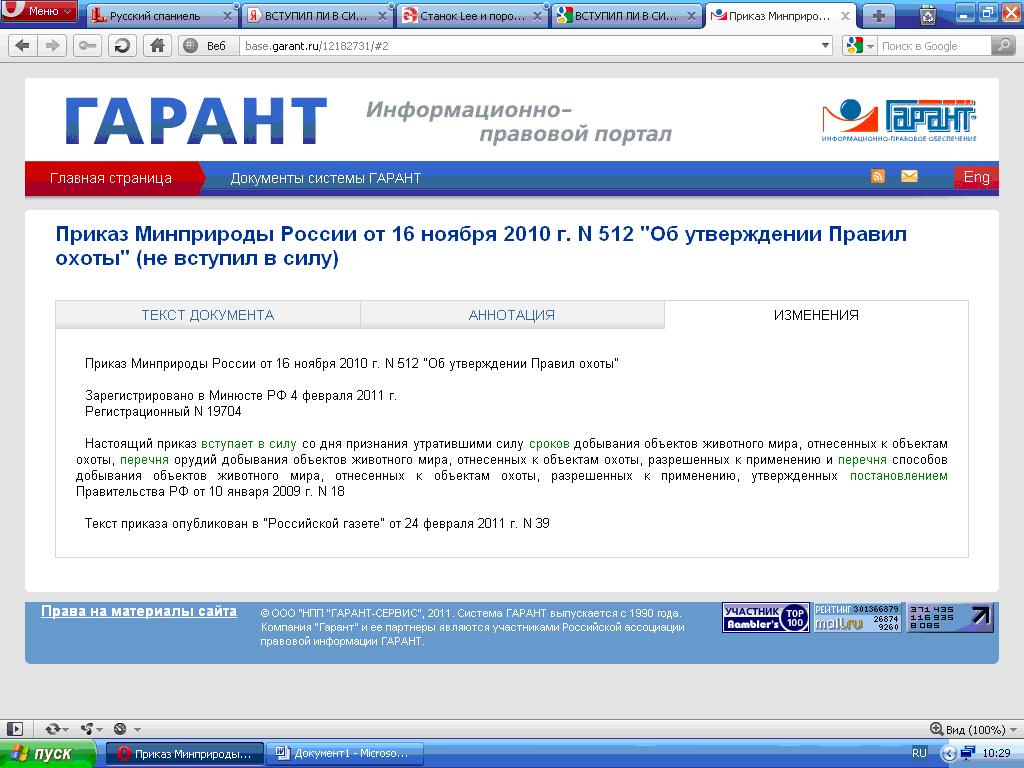Open Документ1 Microsoft Word taskbar item
This screenshot has height=768, width=1024.
tap(346, 753)
